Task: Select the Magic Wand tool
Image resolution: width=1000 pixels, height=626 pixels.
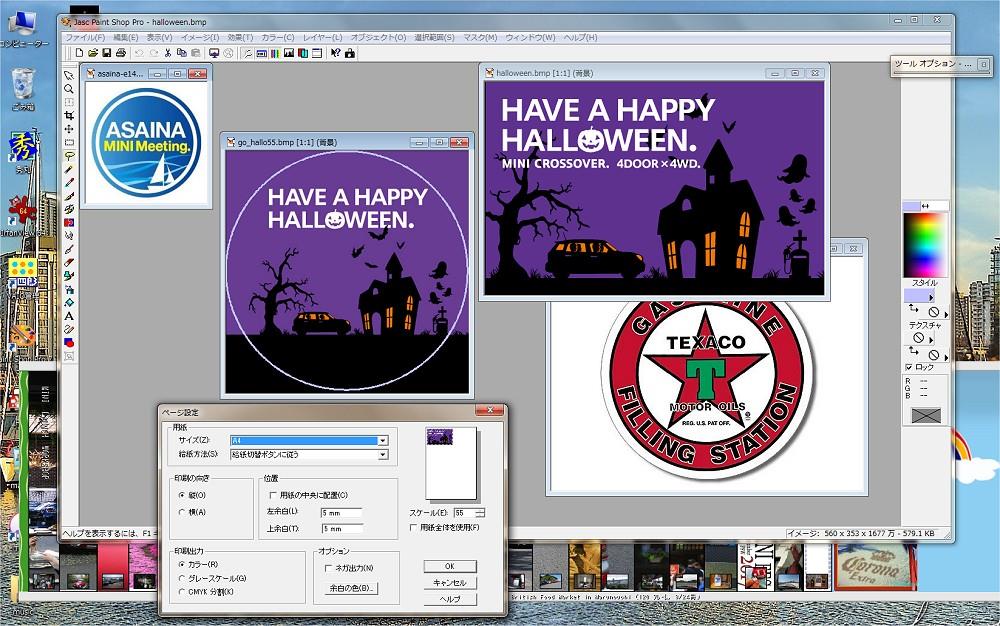Action: click(x=69, y=169)
